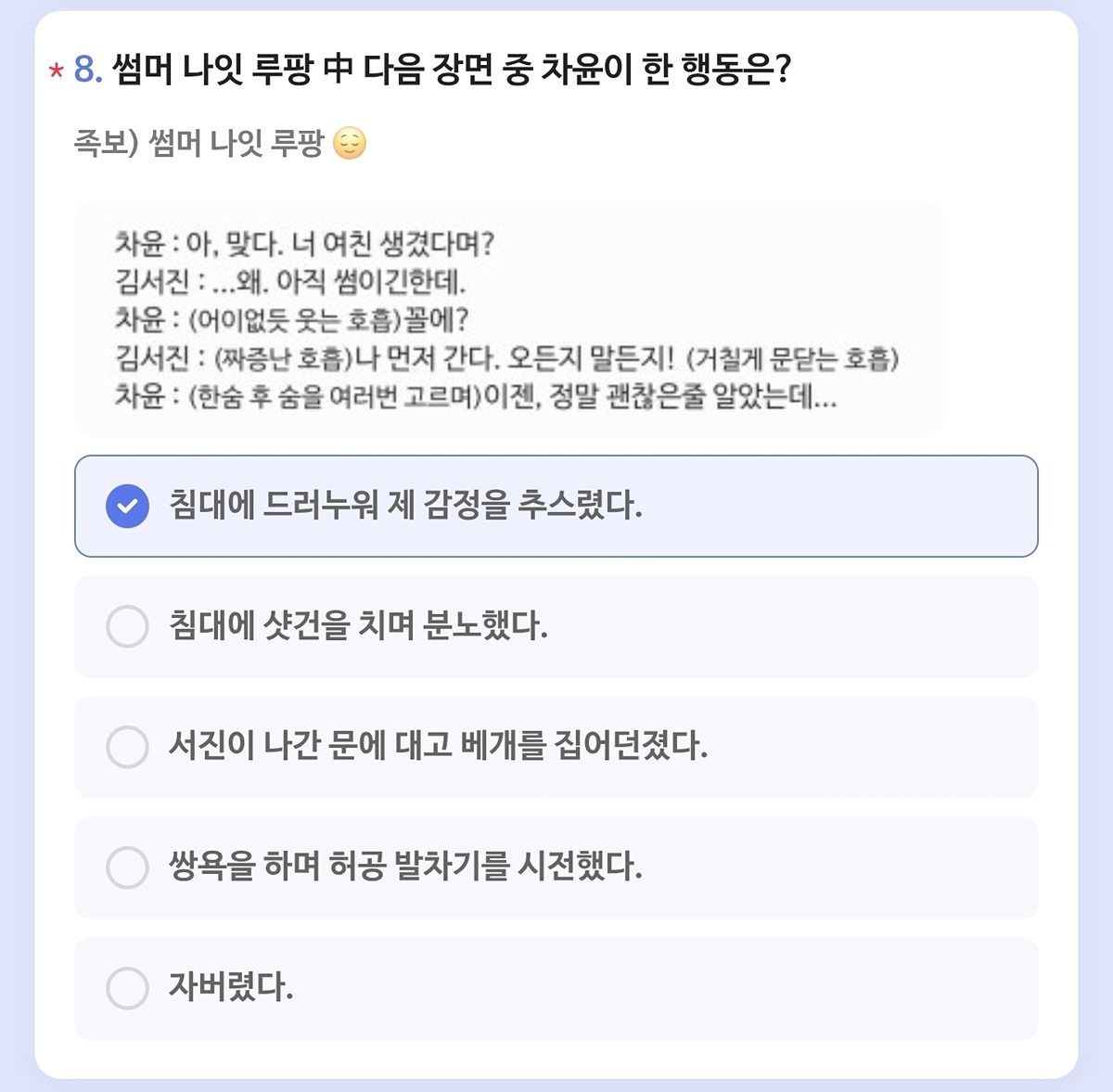Click the answer text '쌍욕을 하며 허공 발차기를 시전했다.'

coord(405,867)
